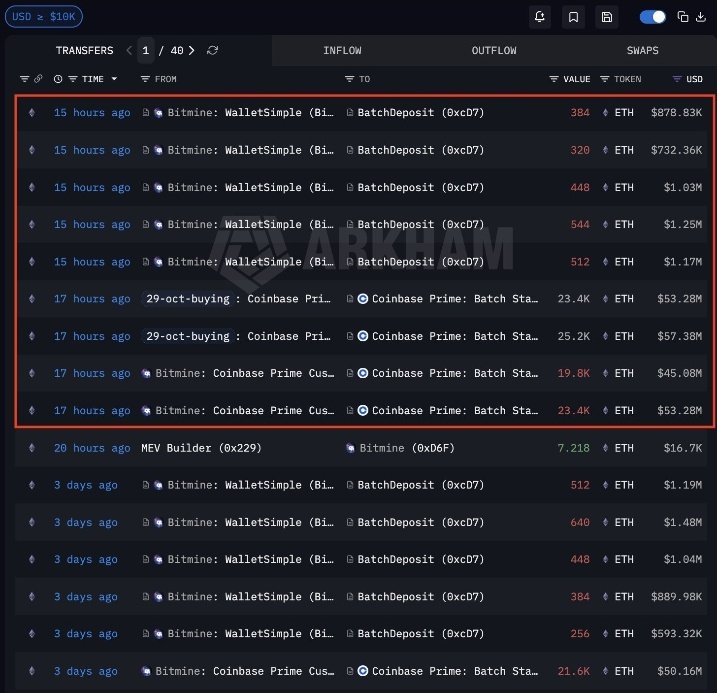Open BatchDeposit (0xcD7) in $1.03M row
Image resolution: width=717 pixels, height=693 pixels.
coord(420,187)
